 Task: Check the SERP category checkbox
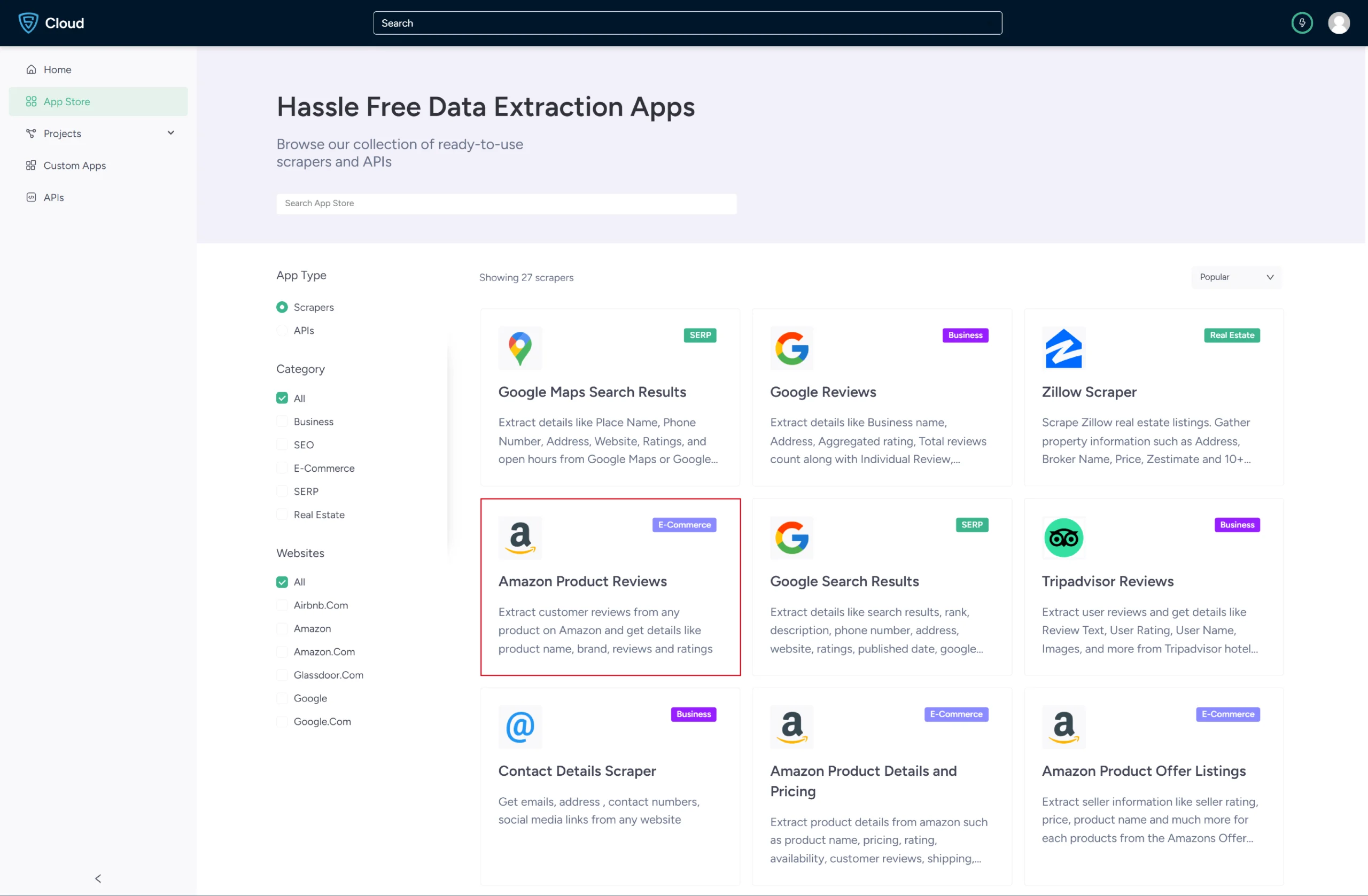click(x=282, y=492)
